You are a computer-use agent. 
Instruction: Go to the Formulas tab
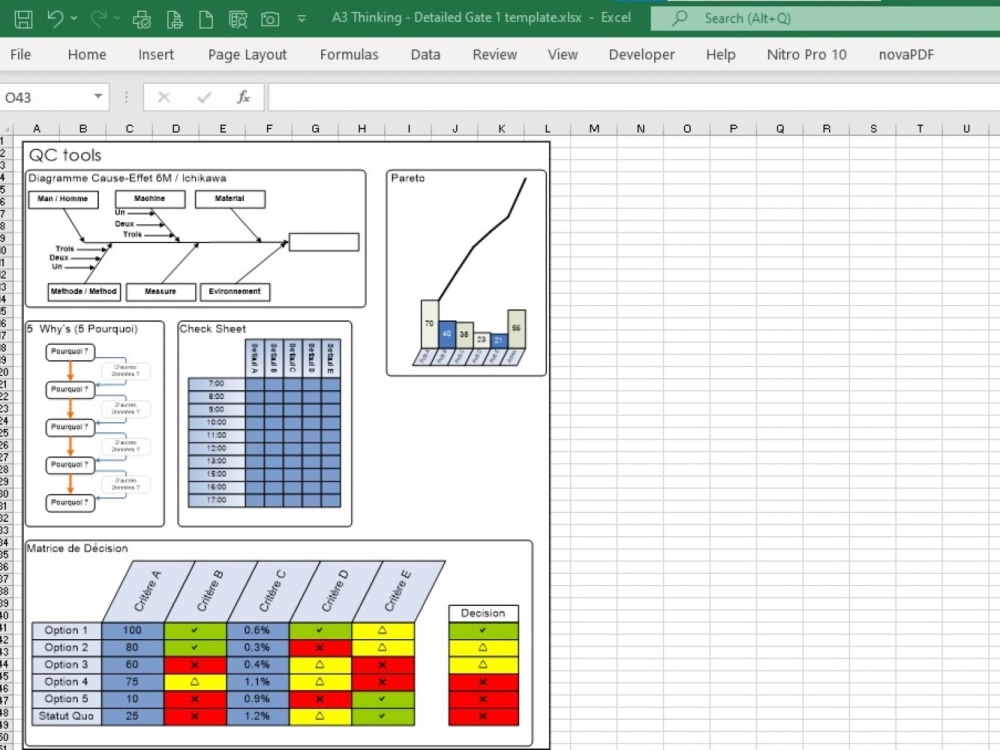click(x=349, y=55)
